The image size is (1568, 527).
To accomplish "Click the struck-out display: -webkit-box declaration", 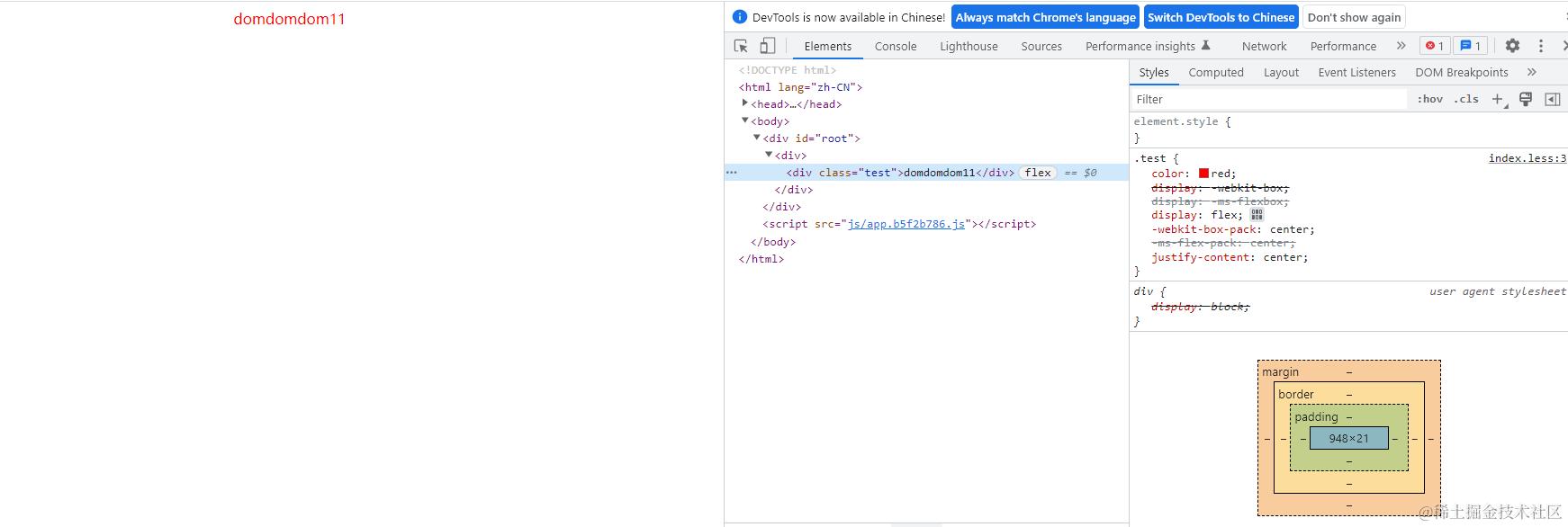I will point(1221,188).
